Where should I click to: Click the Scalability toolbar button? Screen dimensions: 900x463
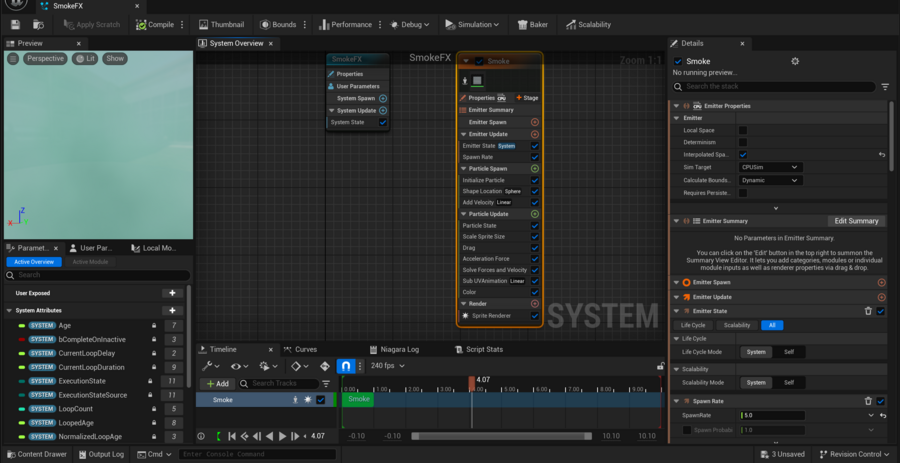coord(588,25)
